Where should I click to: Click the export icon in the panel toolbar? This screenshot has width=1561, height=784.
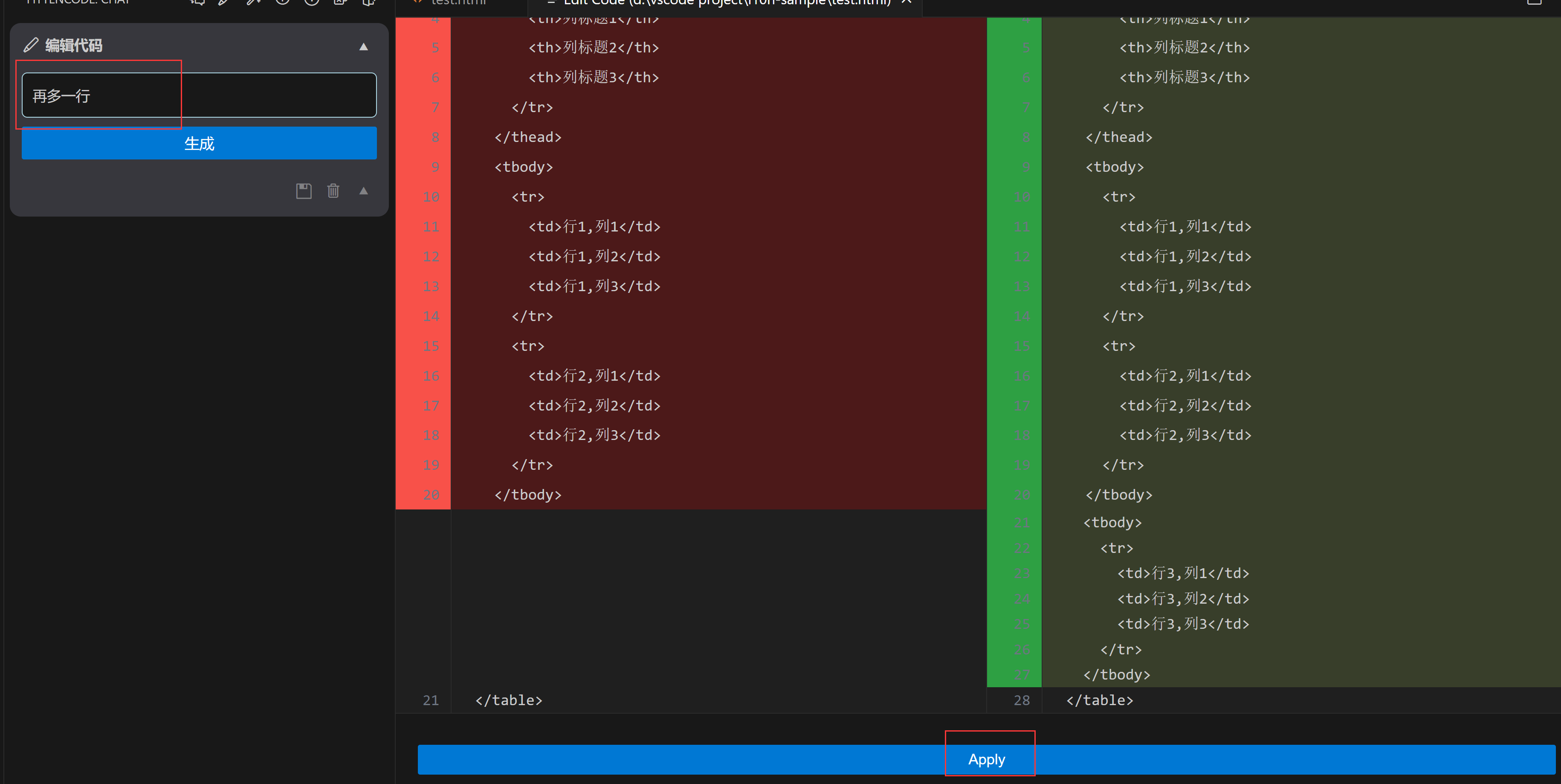coord(339,3)
